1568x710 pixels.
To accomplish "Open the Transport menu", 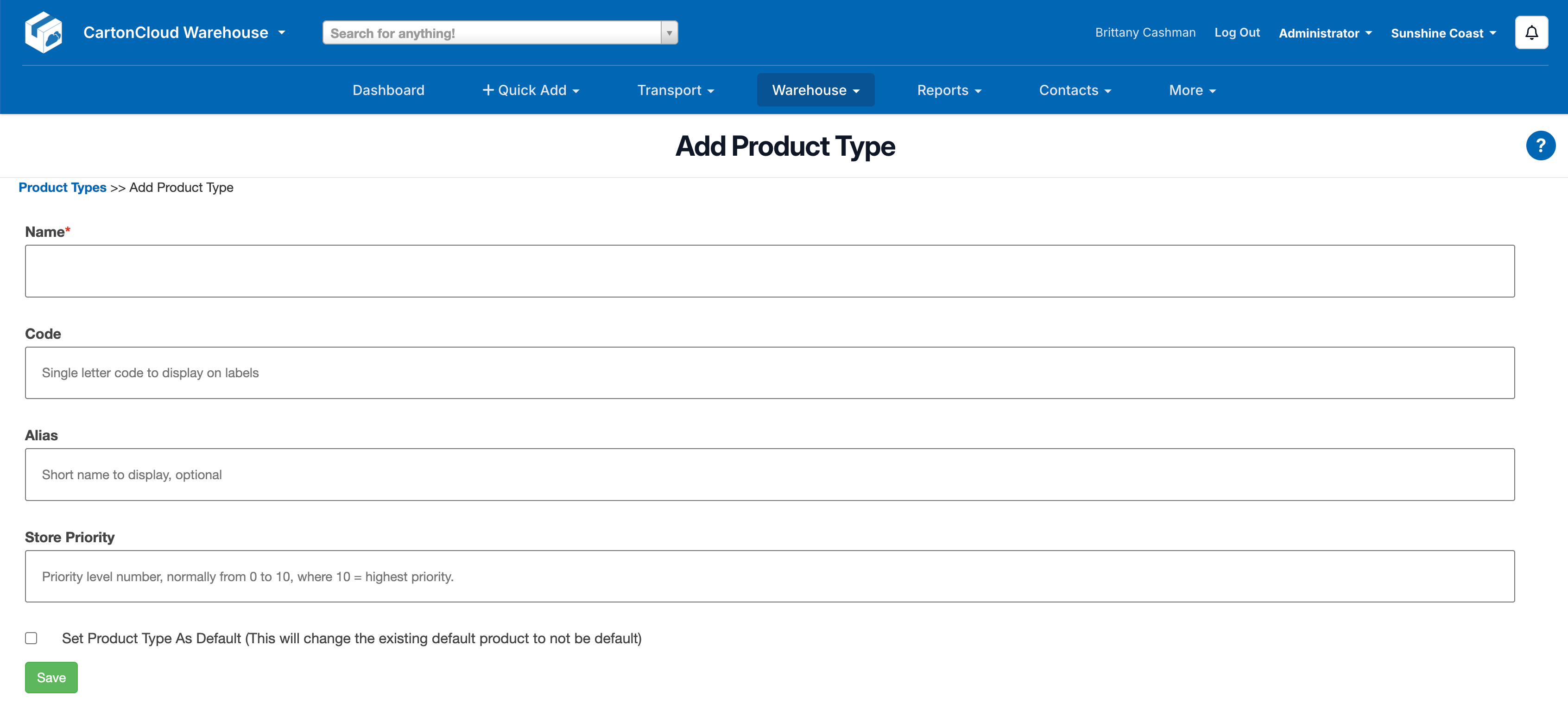I will [x=675, y=90].
